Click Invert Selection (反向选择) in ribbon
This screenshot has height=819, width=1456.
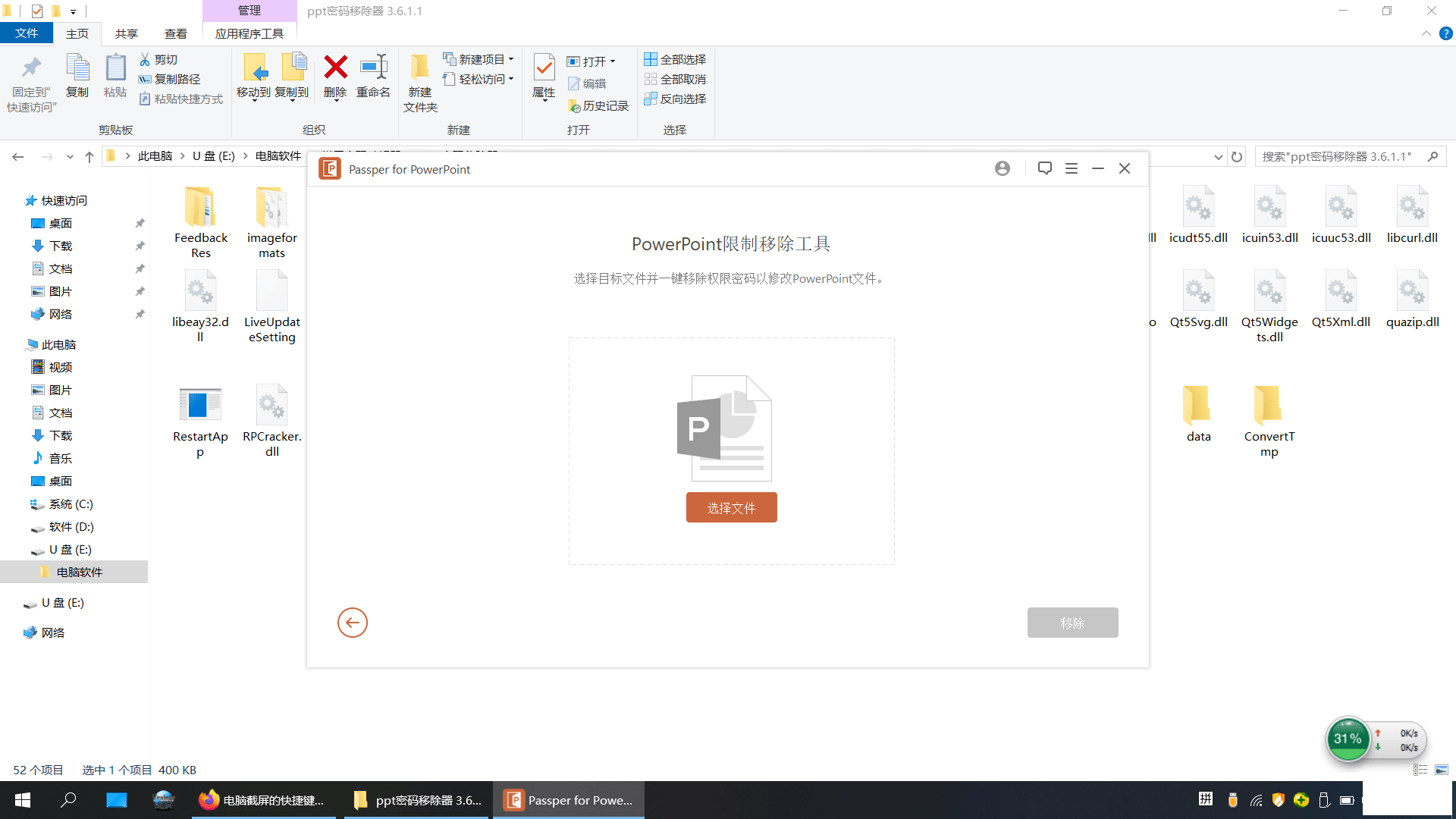pyautogui.click(x=675, y=99)
